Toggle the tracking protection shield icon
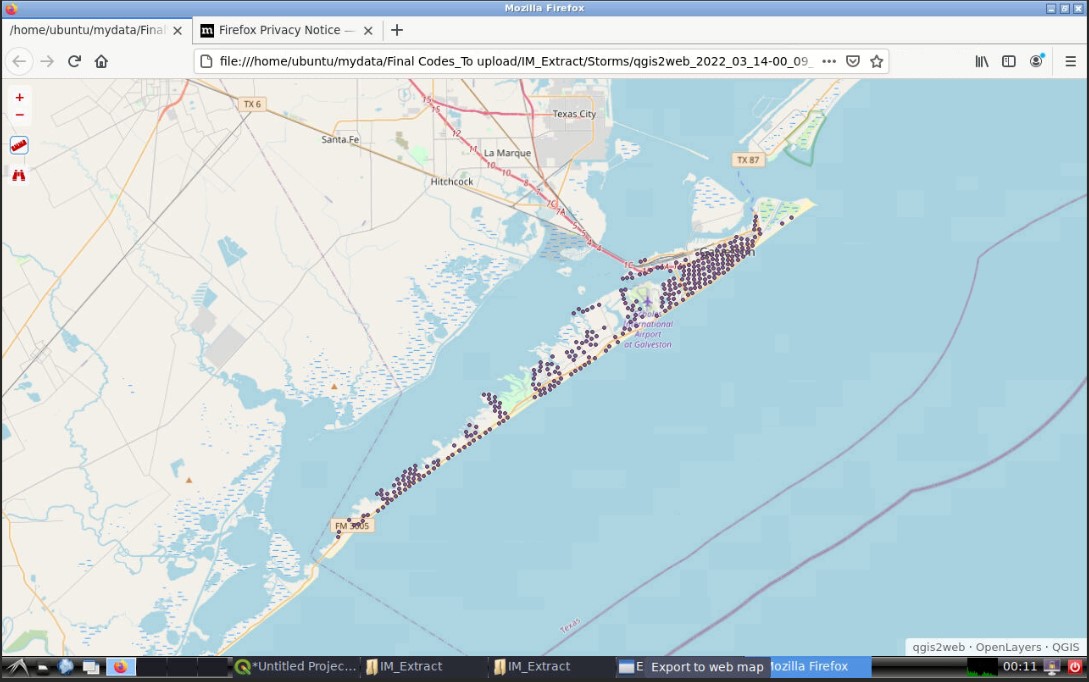 (853, 61)
